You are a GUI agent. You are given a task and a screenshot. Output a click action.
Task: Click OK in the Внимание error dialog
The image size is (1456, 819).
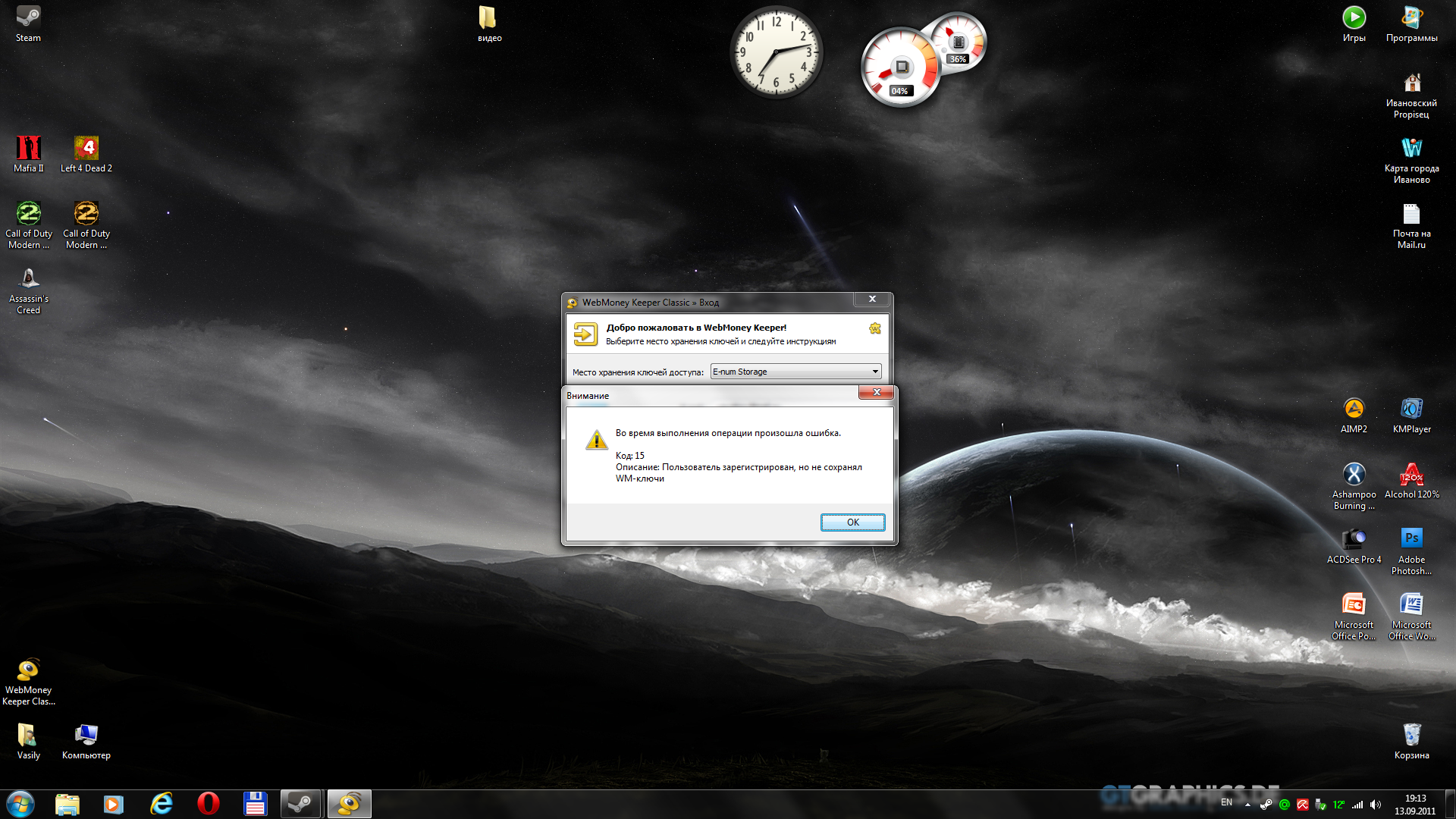[852, 522]
